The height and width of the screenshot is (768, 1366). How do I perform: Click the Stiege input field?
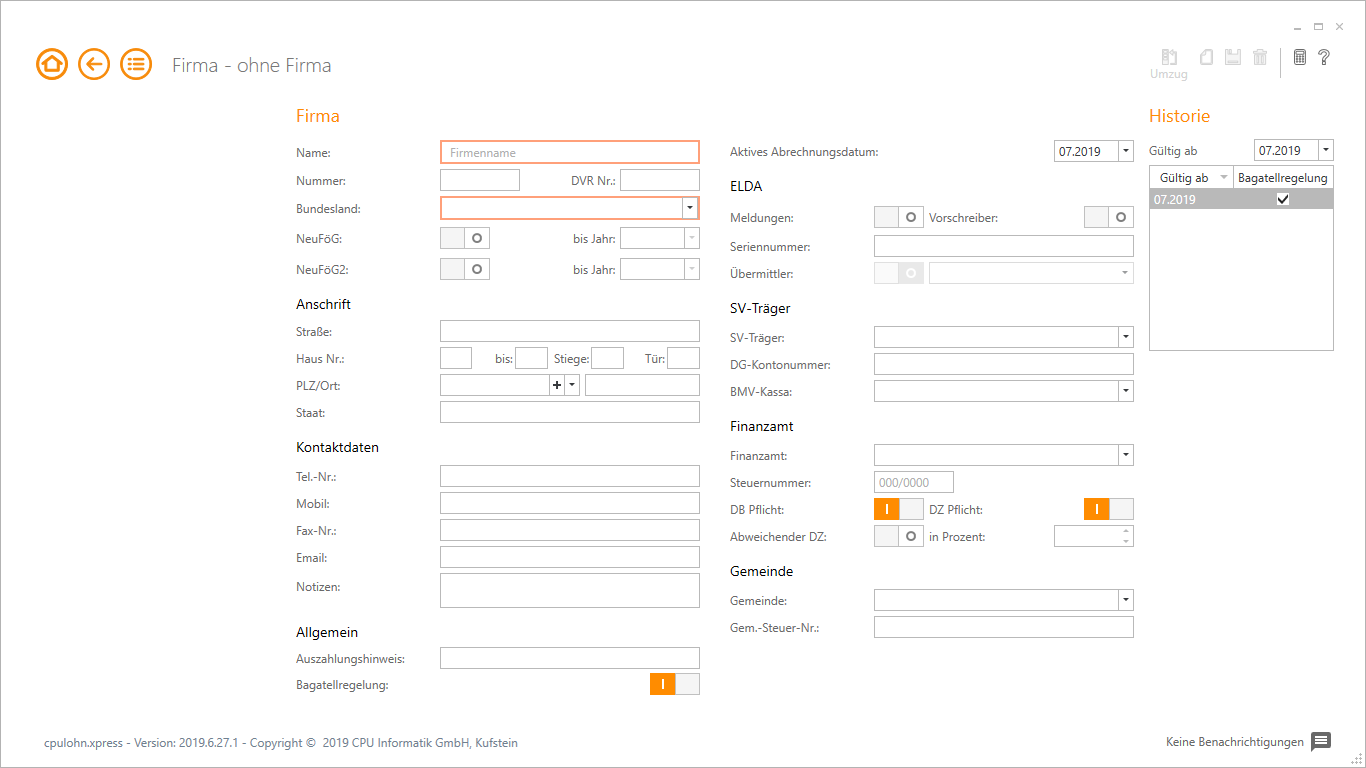pyautogui.click(x=608, y=358)
